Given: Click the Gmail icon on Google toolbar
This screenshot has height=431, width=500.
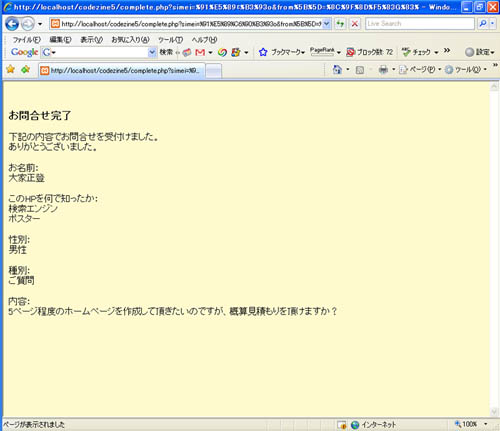Looking at the screenshot, I should pyautogui.click(x=200, y=52).
